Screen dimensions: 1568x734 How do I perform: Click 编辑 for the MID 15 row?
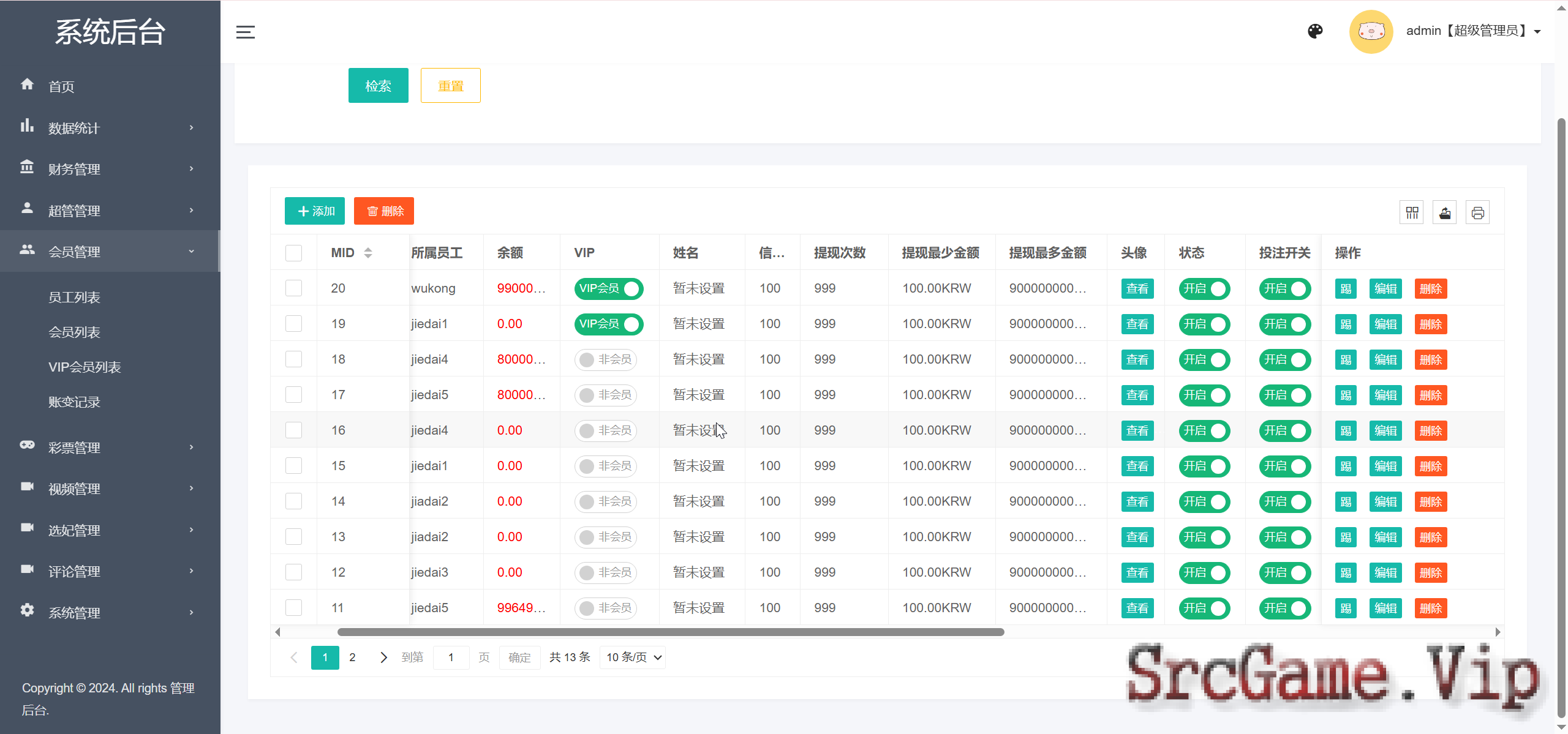click(1385, 466)
